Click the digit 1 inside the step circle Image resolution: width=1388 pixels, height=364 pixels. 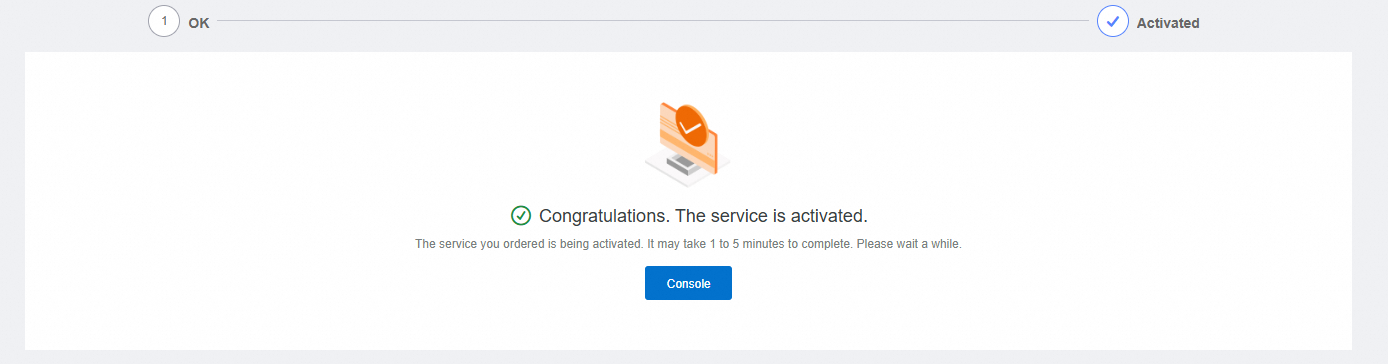pos(164,21)
